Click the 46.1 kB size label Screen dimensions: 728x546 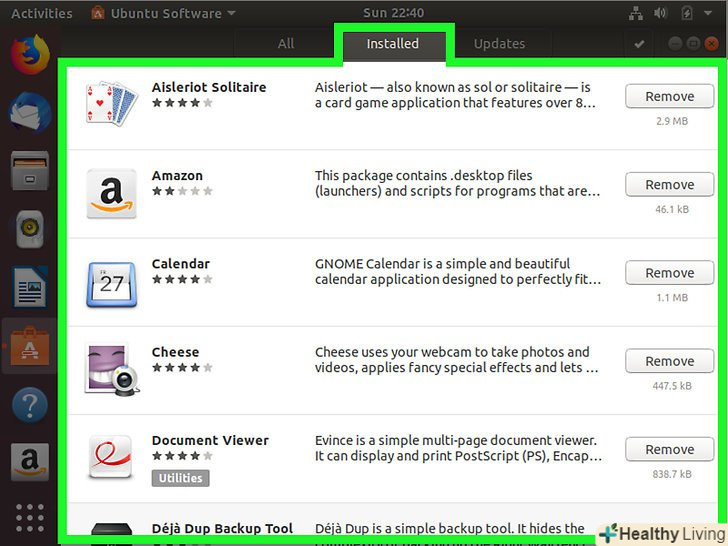pos(672,209)
